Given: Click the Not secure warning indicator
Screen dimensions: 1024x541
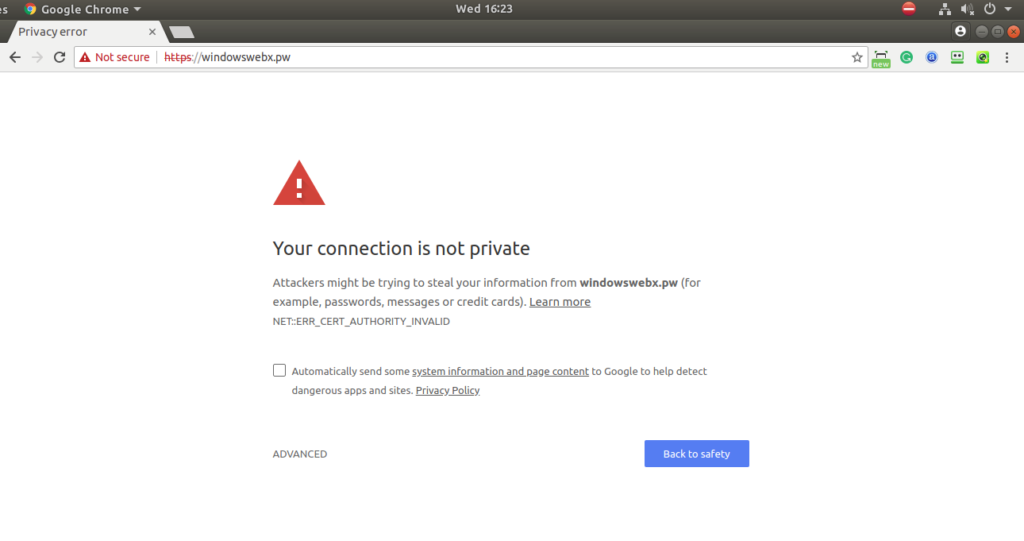Looking at the screenshot, I should [115, 58].
